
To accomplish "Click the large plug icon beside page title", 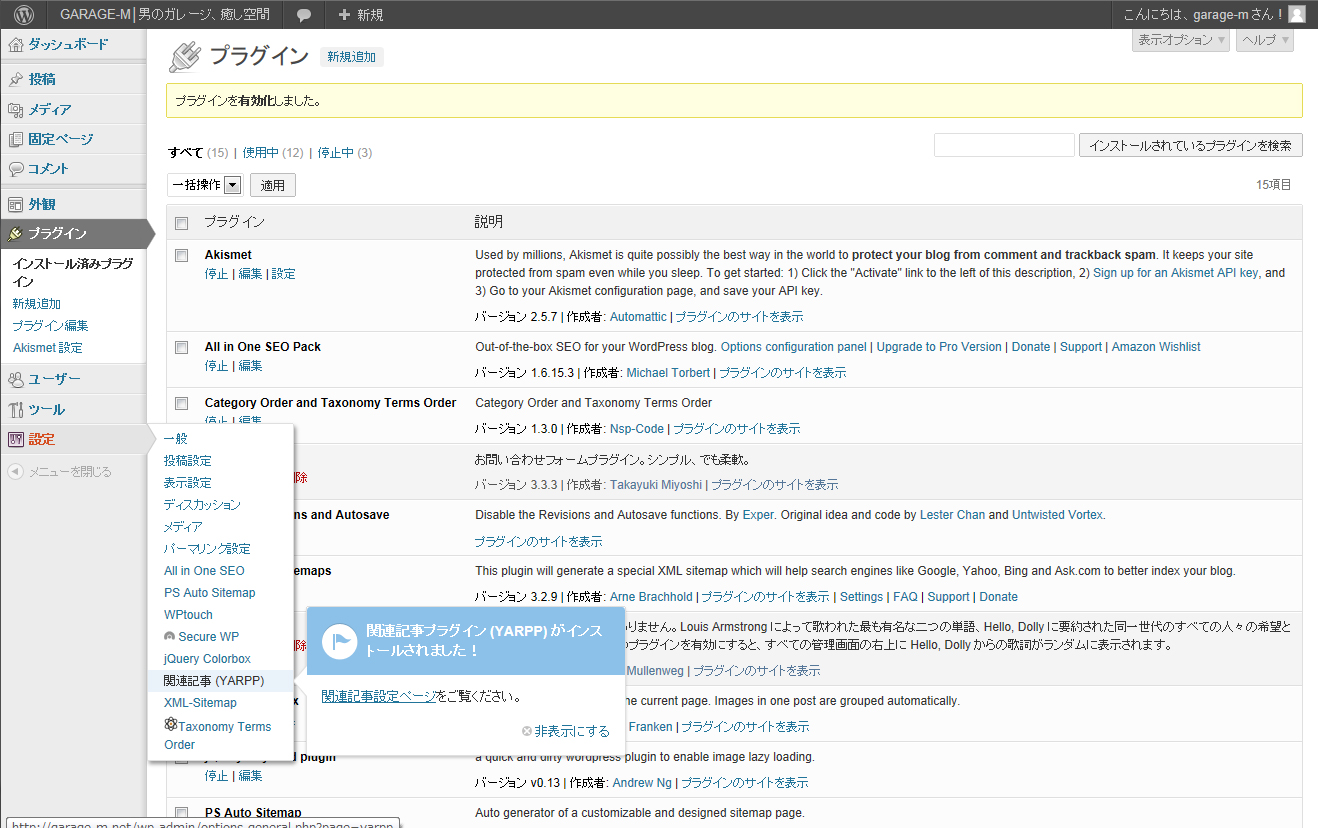I will 185,57.
